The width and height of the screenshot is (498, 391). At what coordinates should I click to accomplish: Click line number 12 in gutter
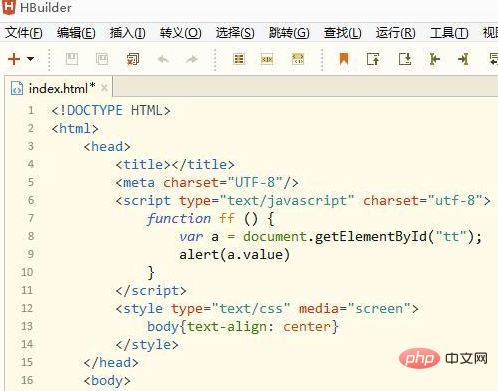click(x=27, y=308)
